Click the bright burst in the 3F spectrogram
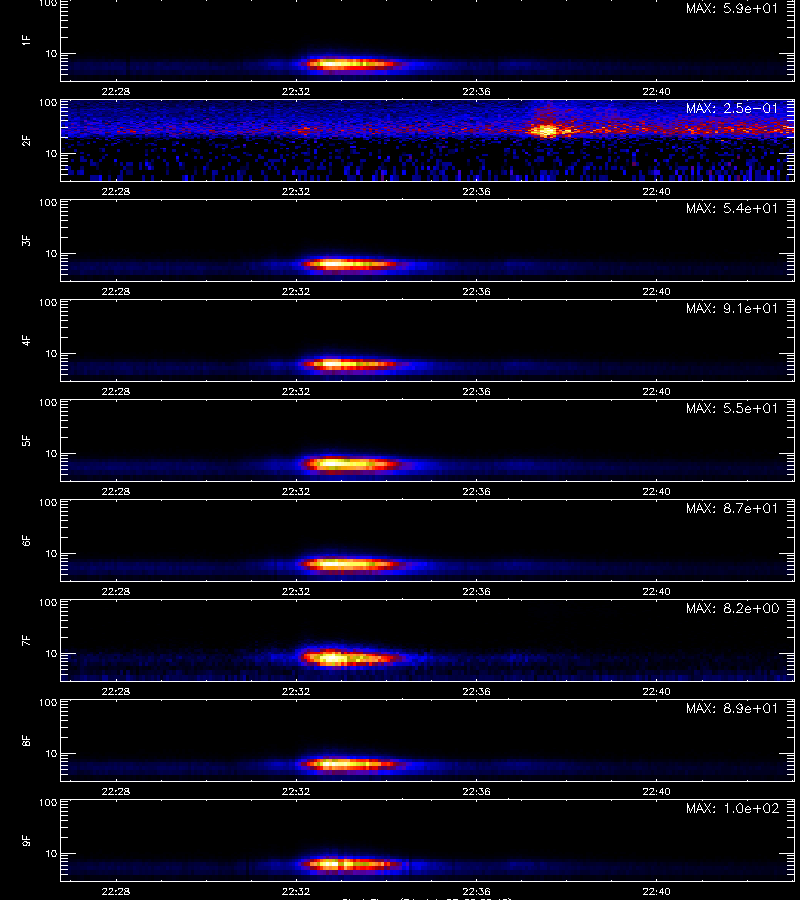Viewport: 800px width, 900px height. pos(350,265)
